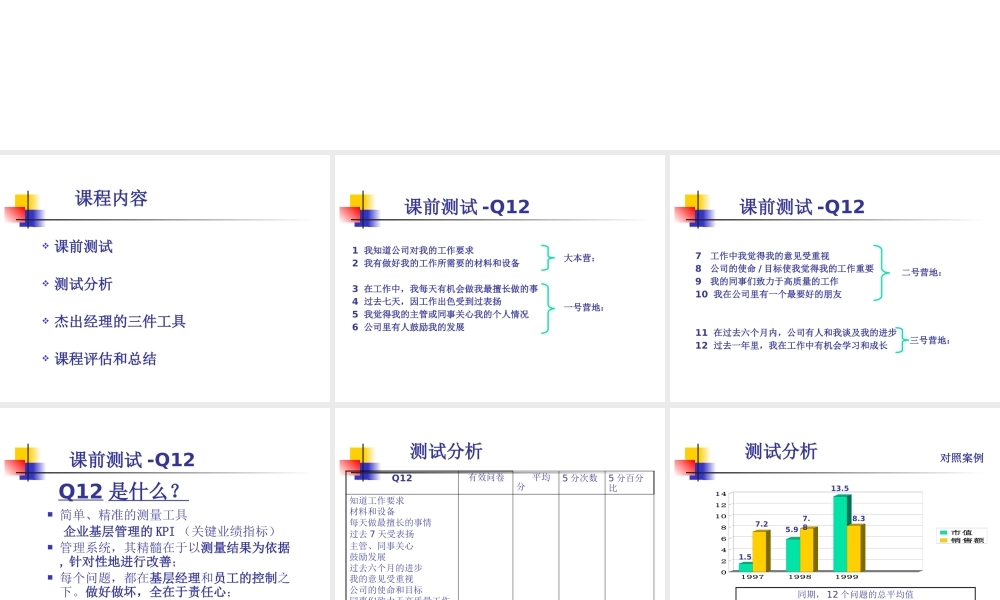The height and width of the screenshot is (600, 1000).
Task: Select question 11 about 谈及我的进步
Action: [796, 332]
